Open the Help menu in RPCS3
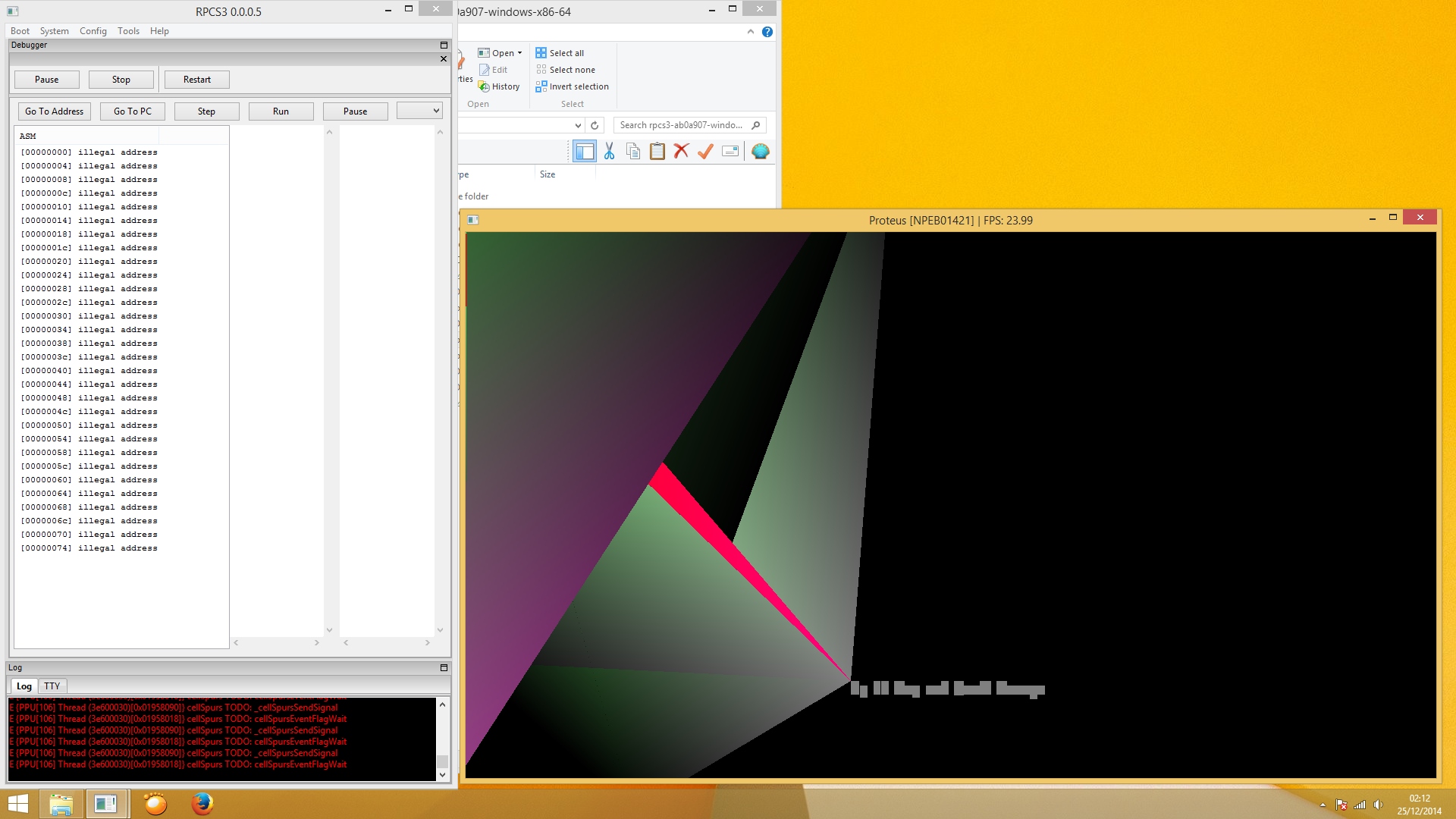This screenshot has height=819, width=1456. click(x=159, y=31)
